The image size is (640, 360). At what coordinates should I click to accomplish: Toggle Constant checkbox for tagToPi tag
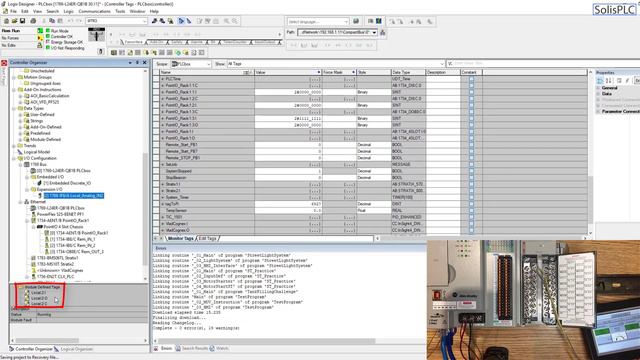tap(471, 204)
